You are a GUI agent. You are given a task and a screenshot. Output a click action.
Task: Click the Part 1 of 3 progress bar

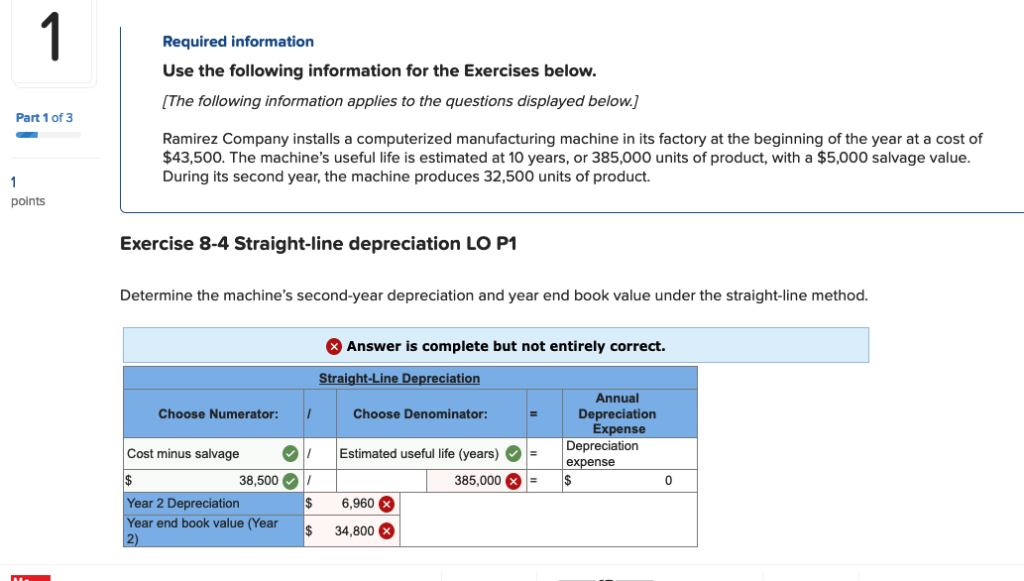(48, 135)
